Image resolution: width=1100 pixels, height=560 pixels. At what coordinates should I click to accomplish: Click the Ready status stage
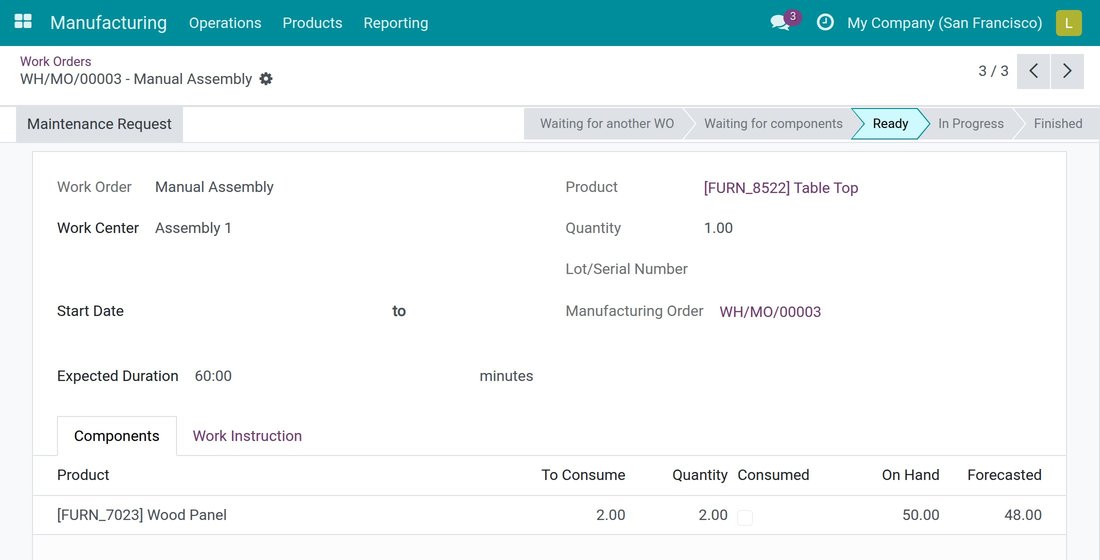(890, 124)
